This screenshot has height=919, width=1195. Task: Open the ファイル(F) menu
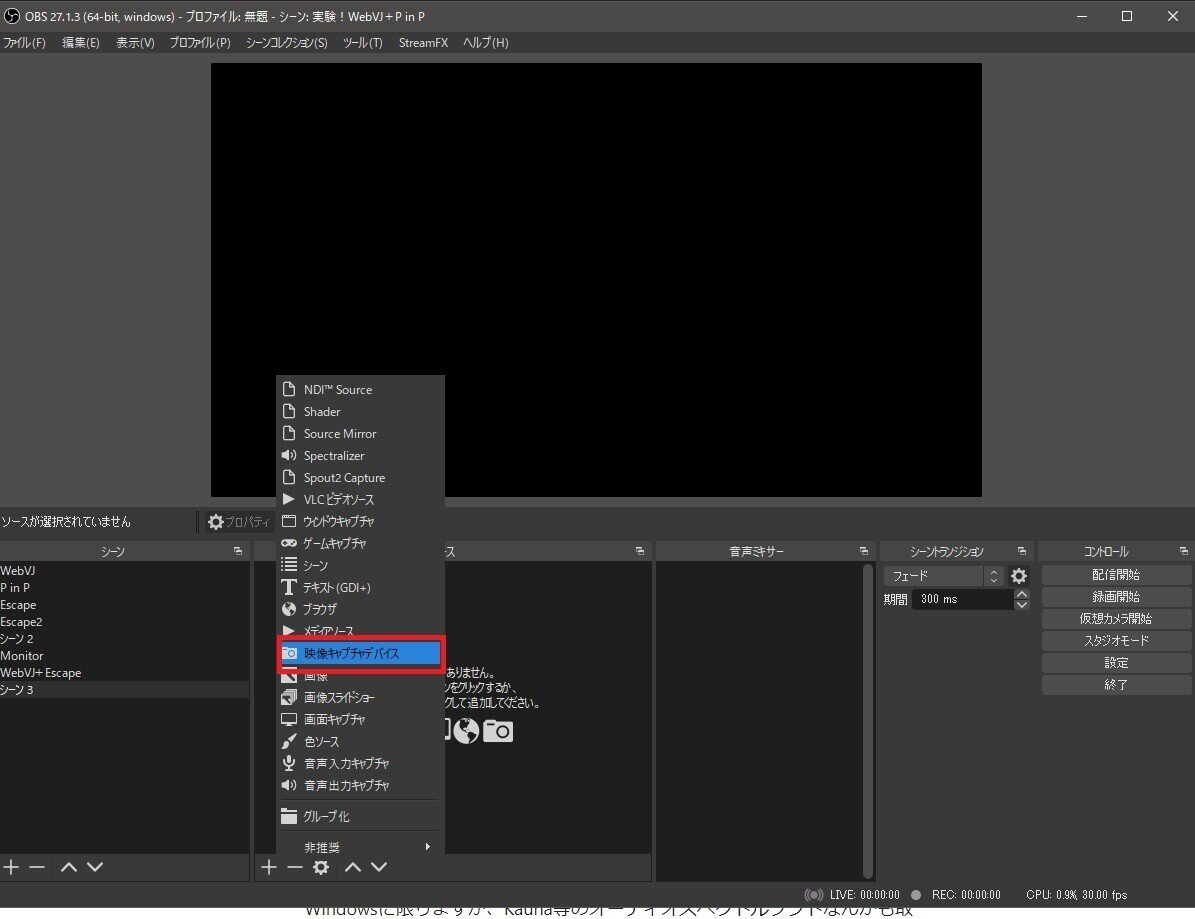click(24, 43)
